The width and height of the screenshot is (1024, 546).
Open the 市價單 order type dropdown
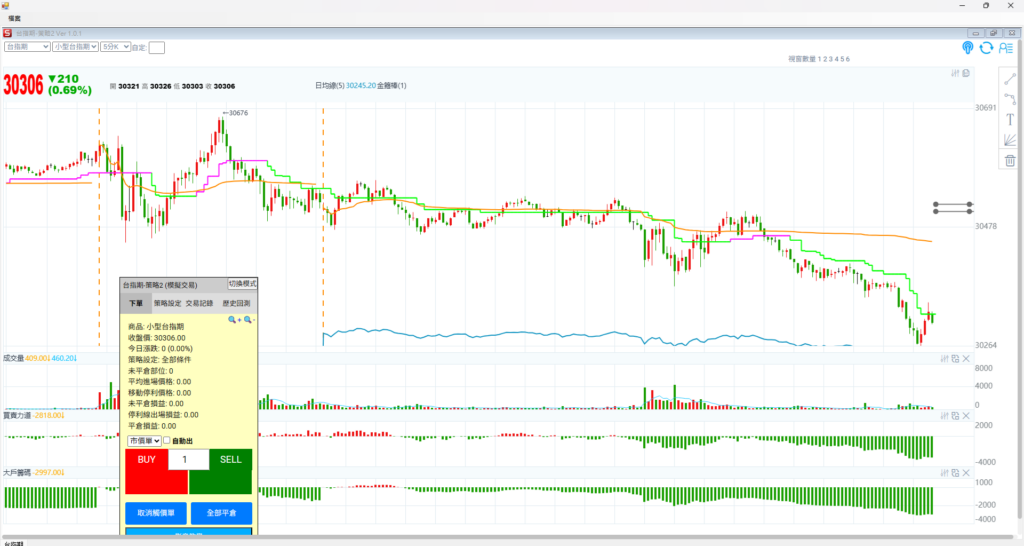coord(144,441)
